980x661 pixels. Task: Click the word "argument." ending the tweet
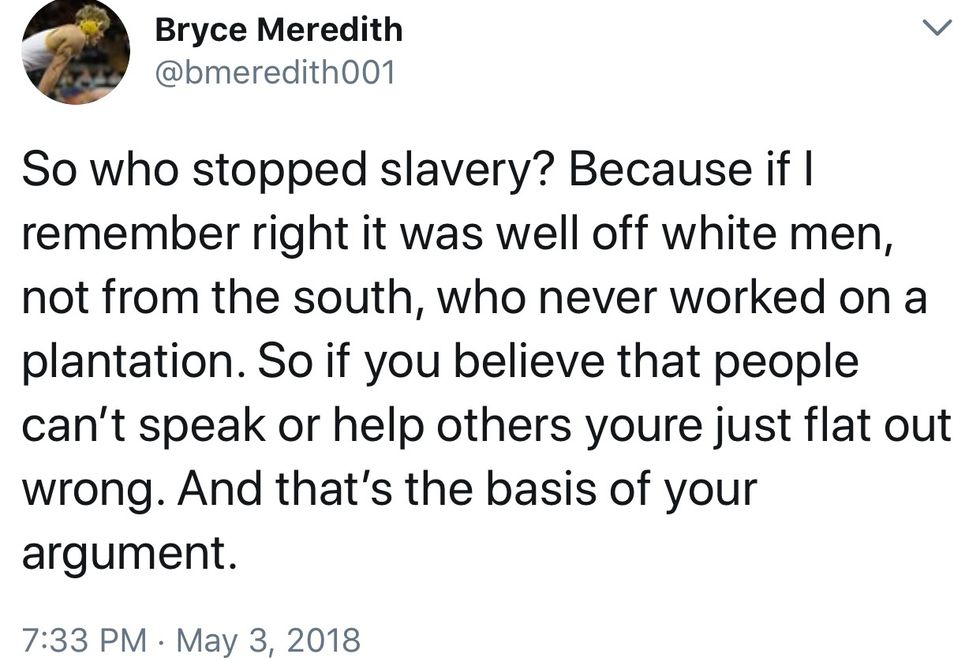[x=130, y=551]
